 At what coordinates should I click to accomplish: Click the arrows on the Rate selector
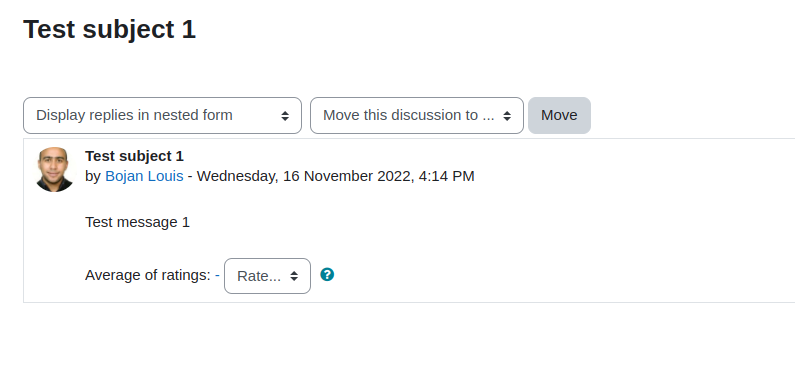294,276
